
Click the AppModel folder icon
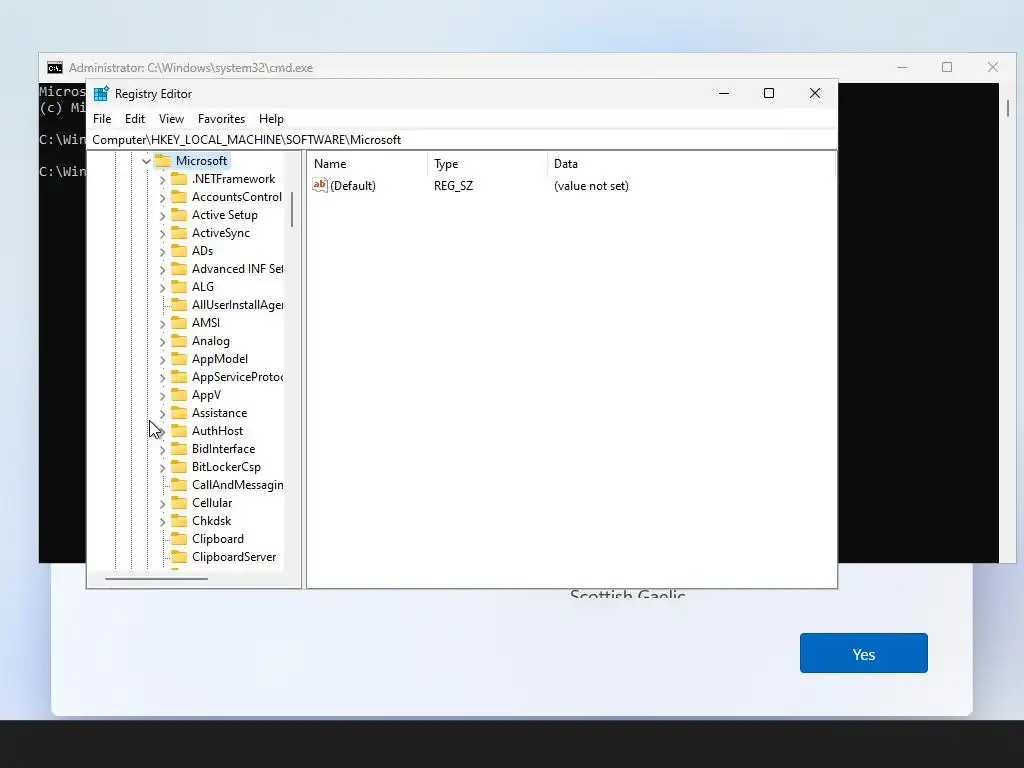179,359
